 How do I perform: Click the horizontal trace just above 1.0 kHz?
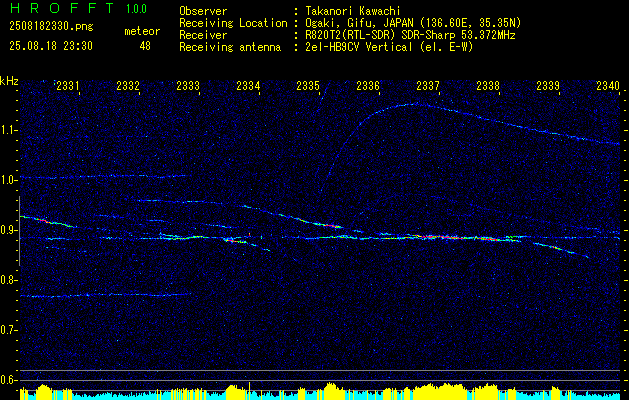(104, 176)
